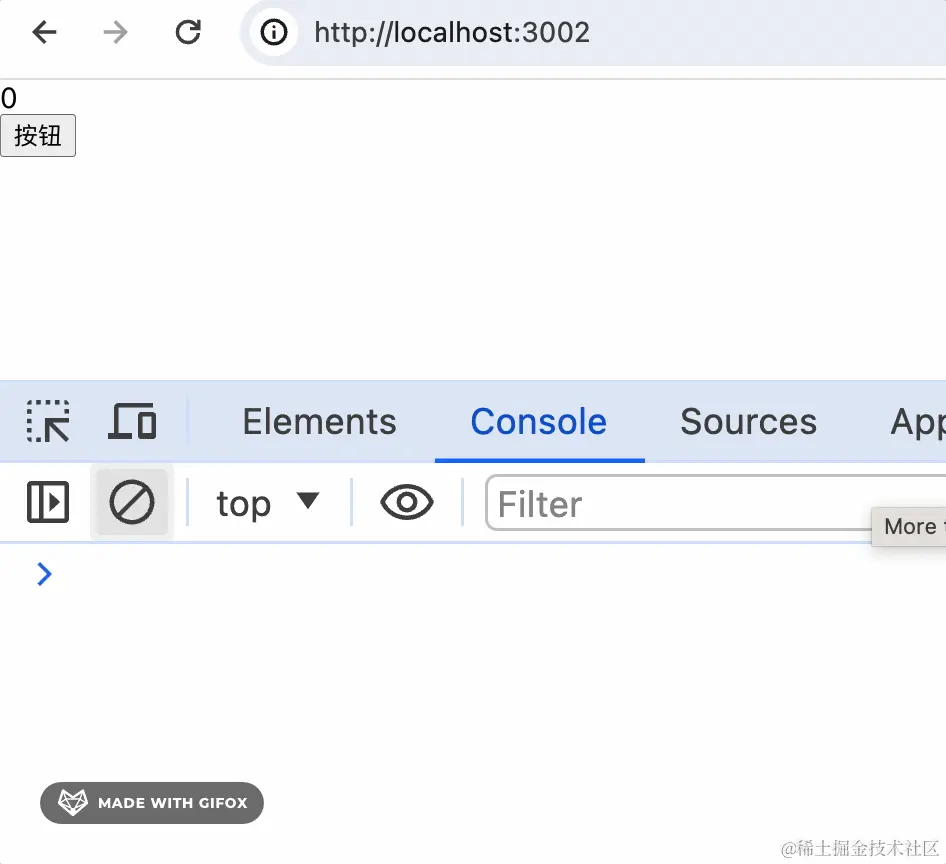Activate the inspect element picker tool
This screenshot has width=946, height=864.
[48, 421]
